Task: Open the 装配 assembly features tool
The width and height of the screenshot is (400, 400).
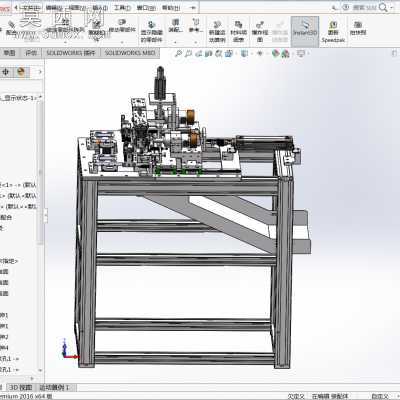Action: [x=175, y=25]
